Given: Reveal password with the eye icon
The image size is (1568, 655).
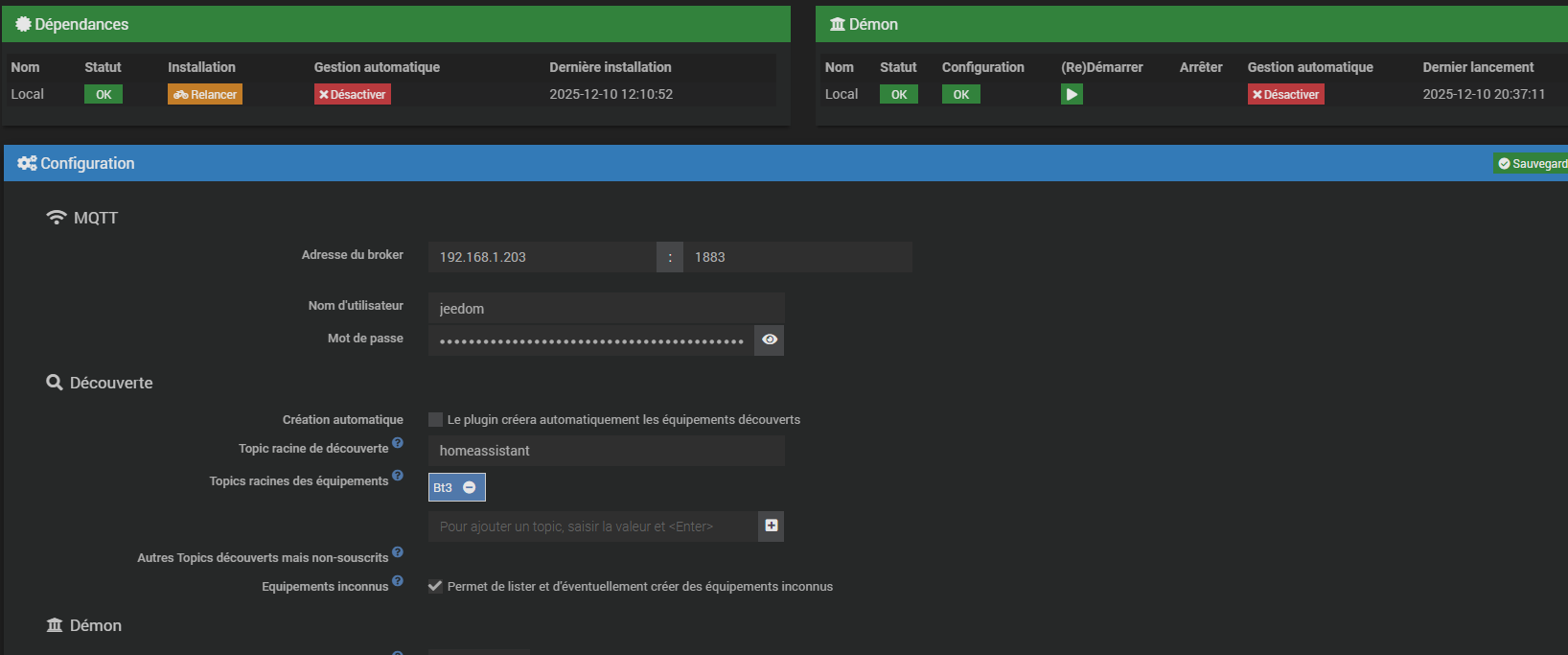Looking at the screenshot, I should (x=769, y=339).
